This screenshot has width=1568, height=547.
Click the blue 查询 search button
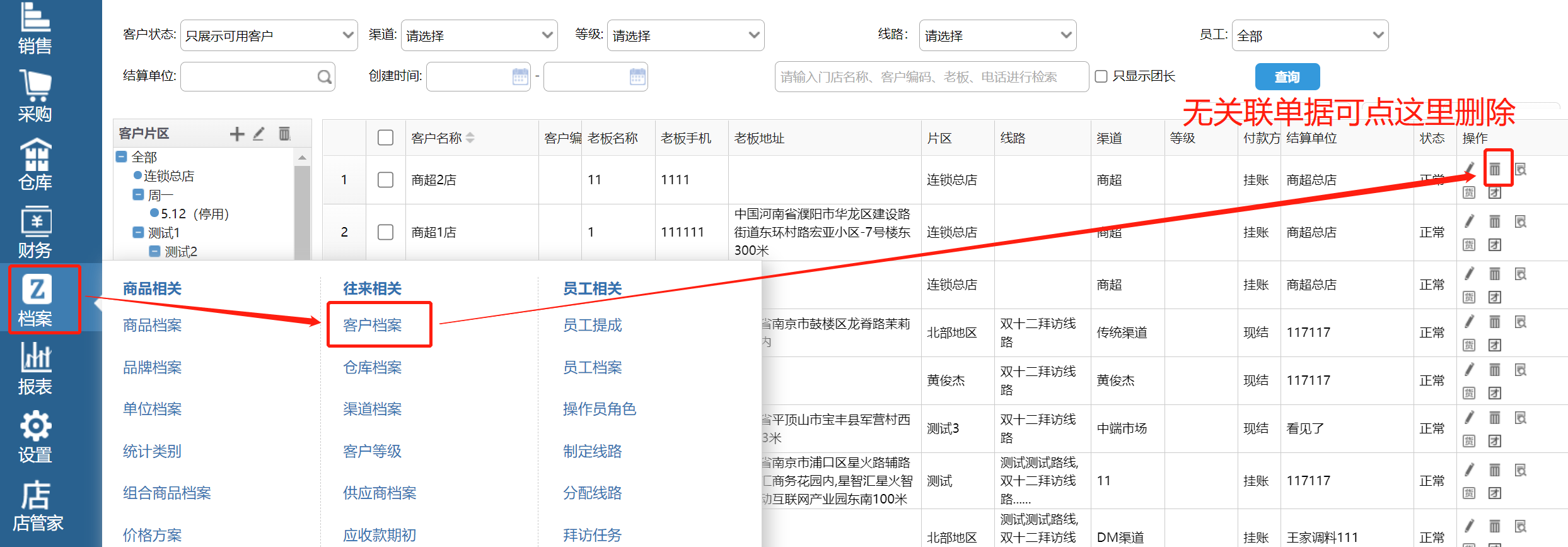click(x=1287, y=77)
